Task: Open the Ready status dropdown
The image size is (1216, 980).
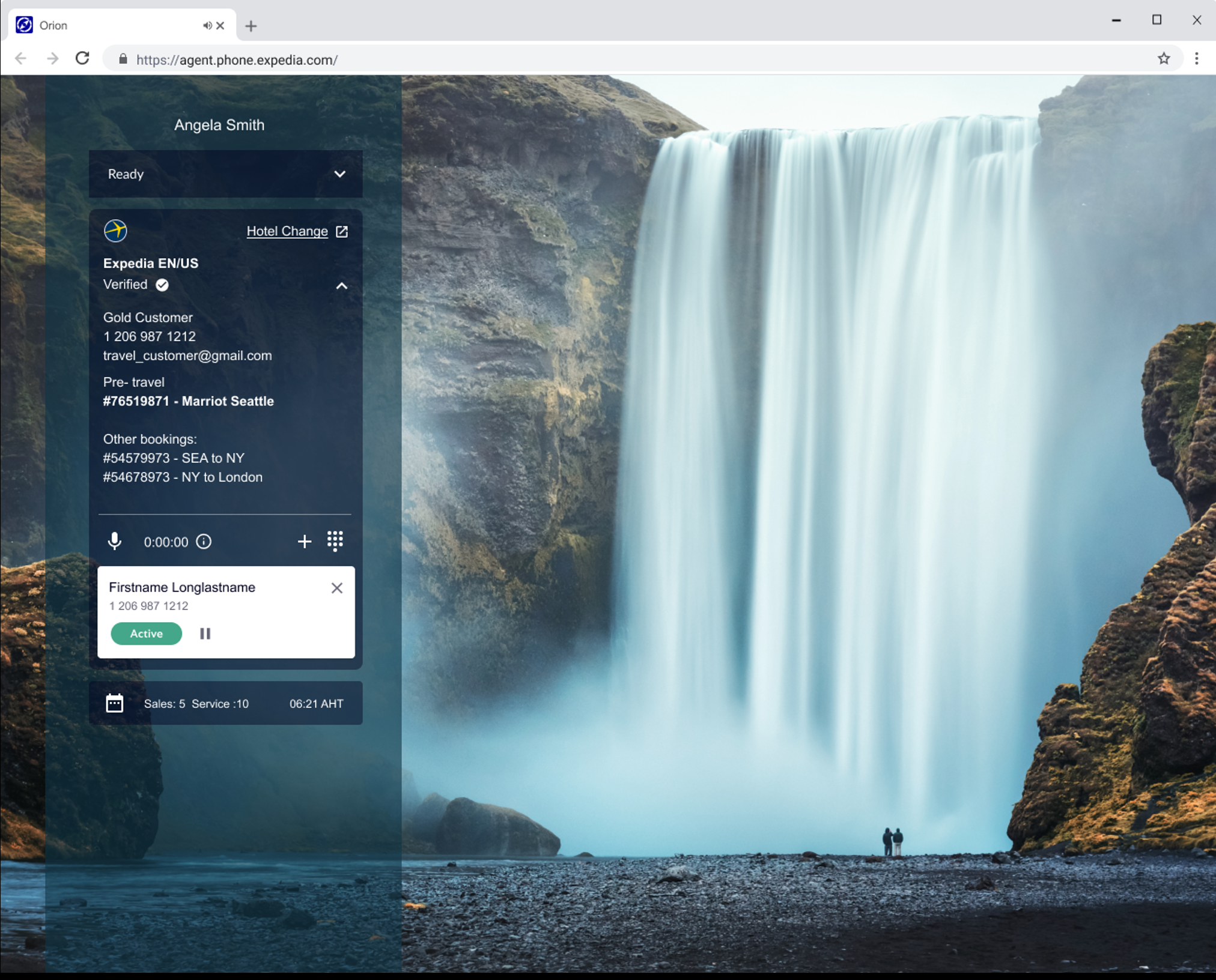Action: point(226,174)
